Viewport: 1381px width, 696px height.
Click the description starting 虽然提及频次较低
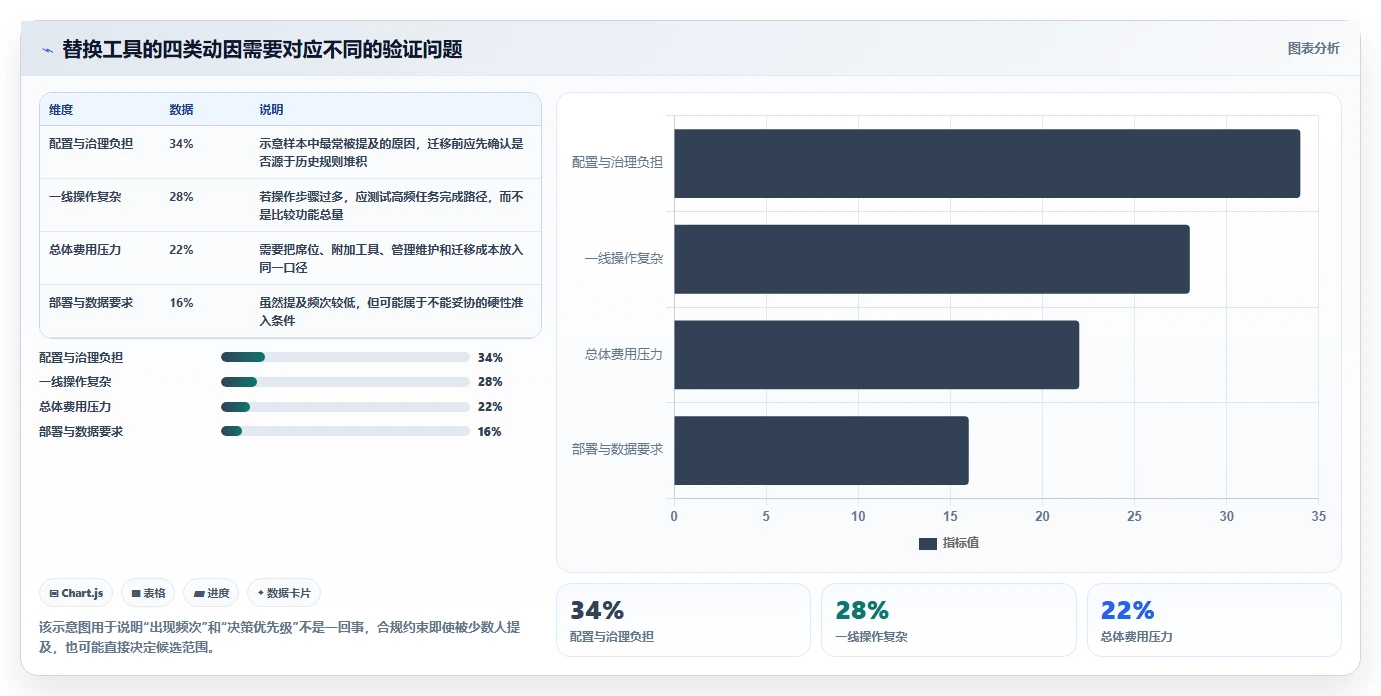point(391,311)
